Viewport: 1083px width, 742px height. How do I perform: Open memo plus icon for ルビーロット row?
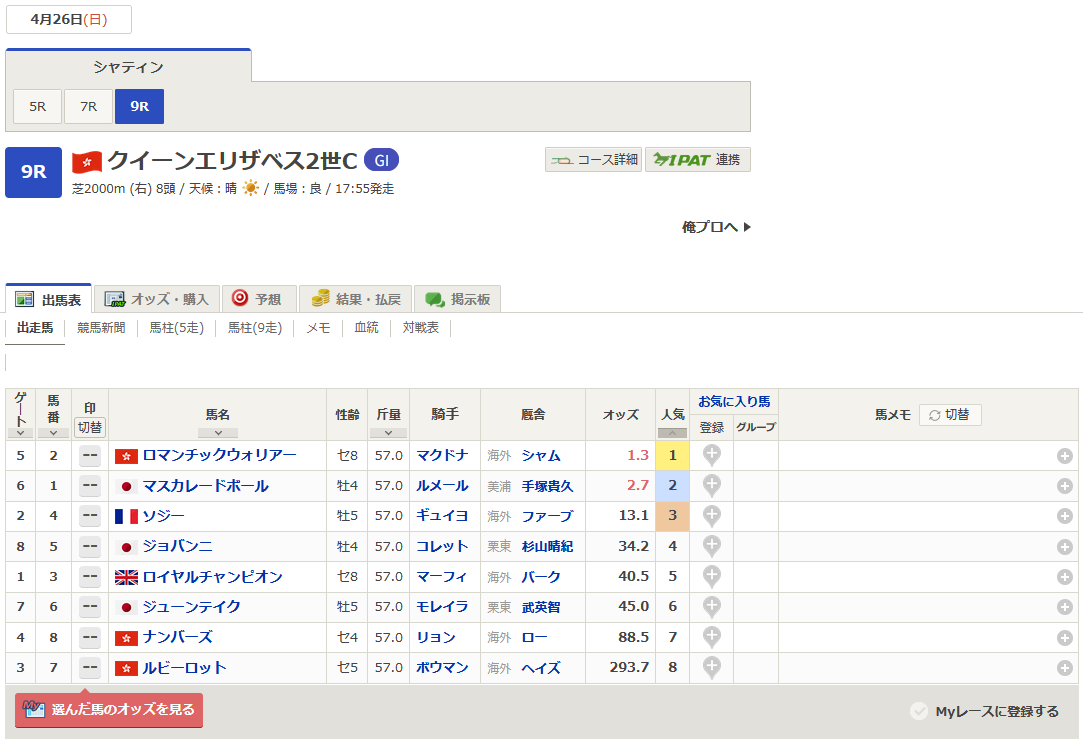[1064, 668]
